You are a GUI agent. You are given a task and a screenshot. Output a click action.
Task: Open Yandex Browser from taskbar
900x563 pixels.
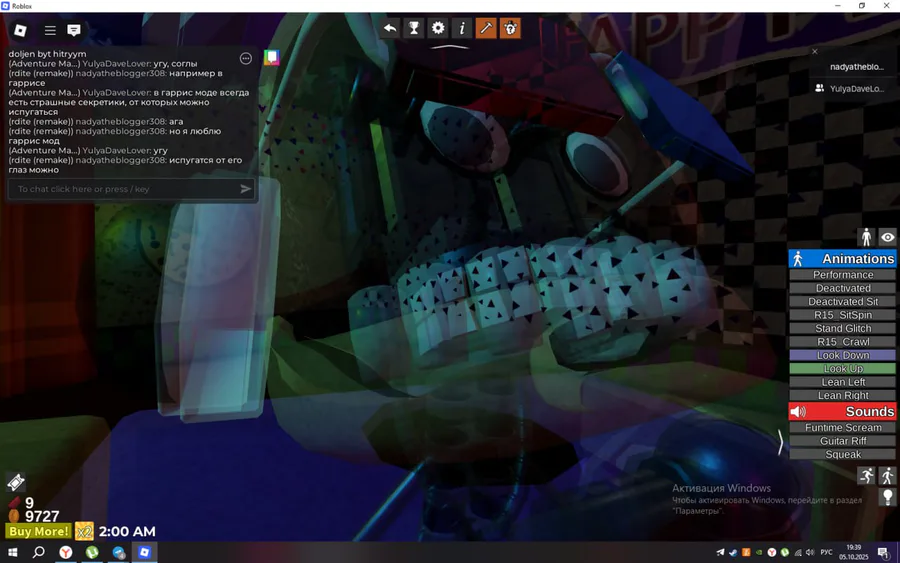tap(66, 552)
